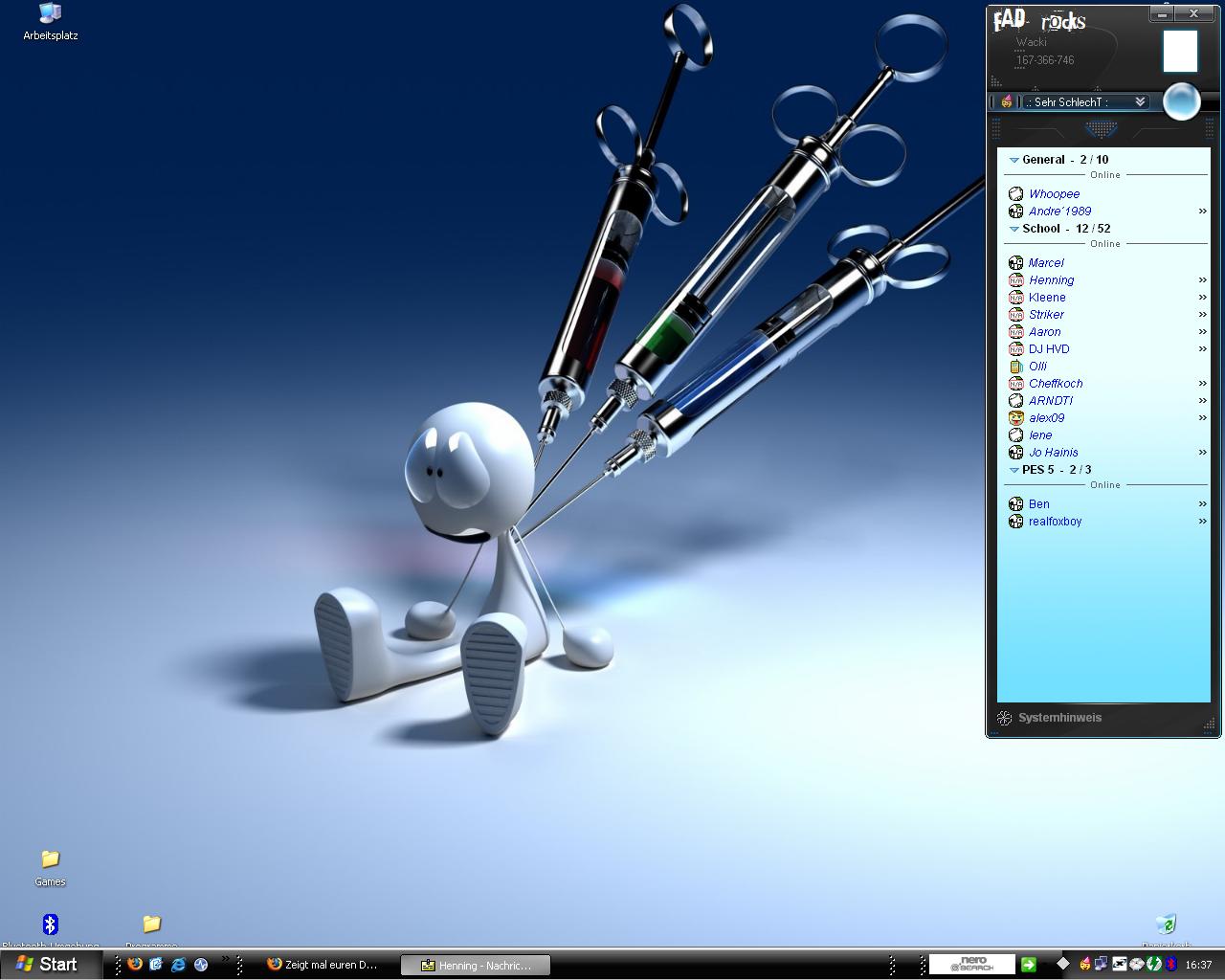Viewport: 1225px width, 980px height.
Task: Launch Firefox from the quick launch bar
Action: click(135, 964)
